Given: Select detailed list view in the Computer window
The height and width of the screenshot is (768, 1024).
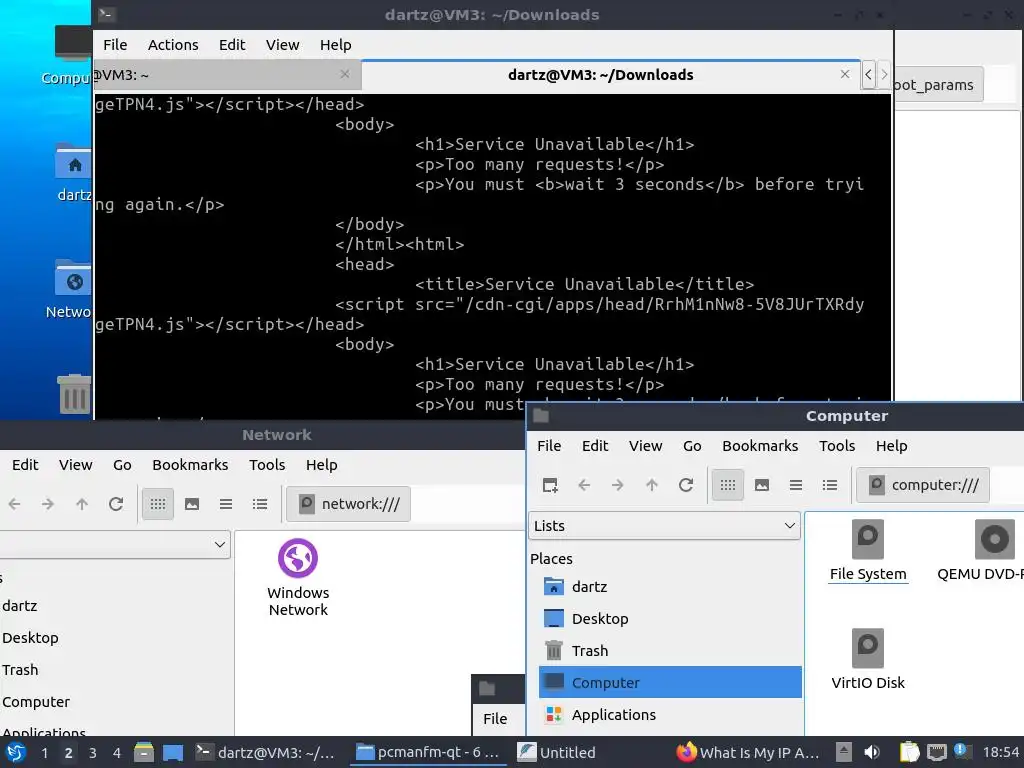Looking at the screenshot, I should (830, 485).
